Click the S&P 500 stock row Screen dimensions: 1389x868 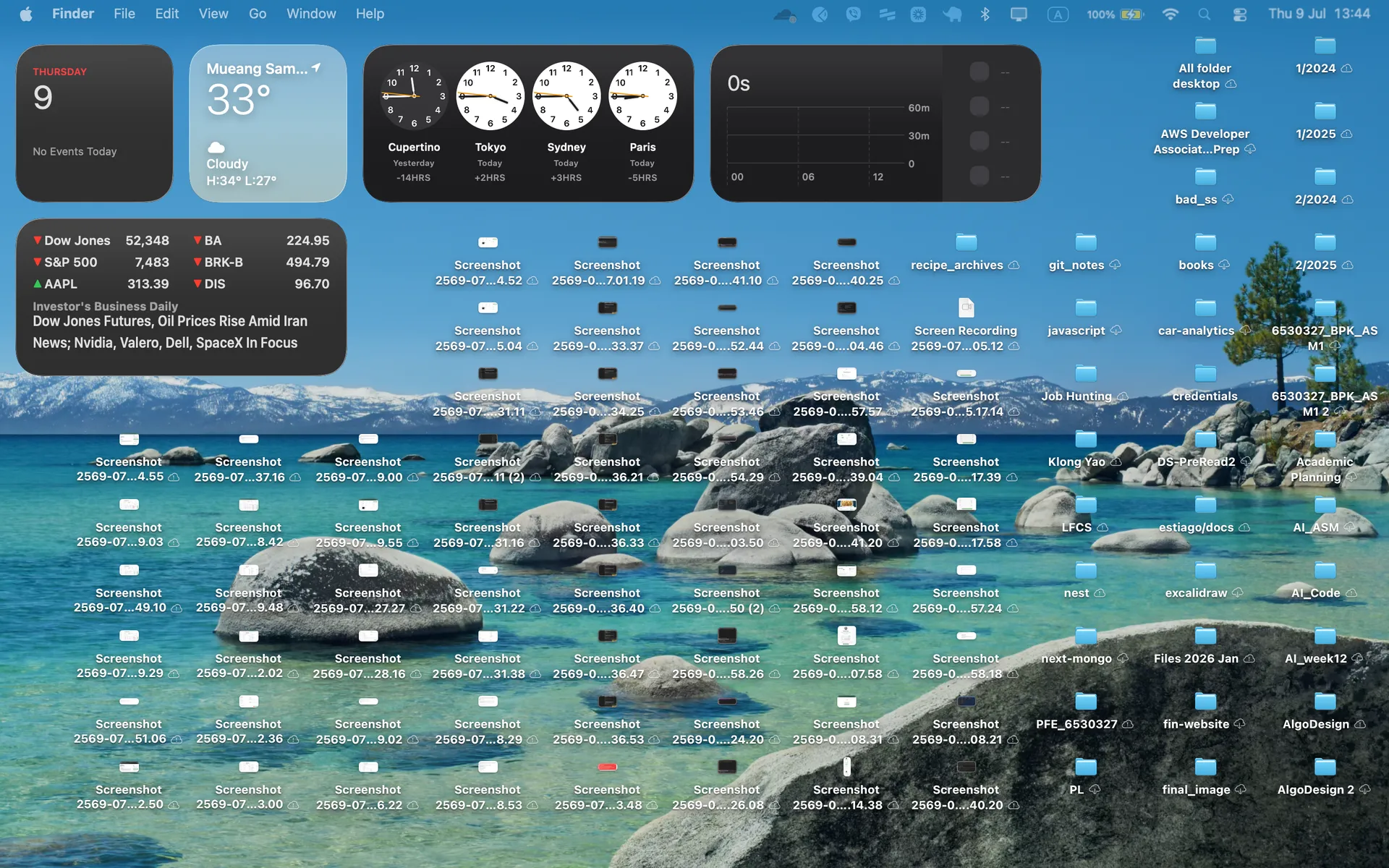click(101, 262)
